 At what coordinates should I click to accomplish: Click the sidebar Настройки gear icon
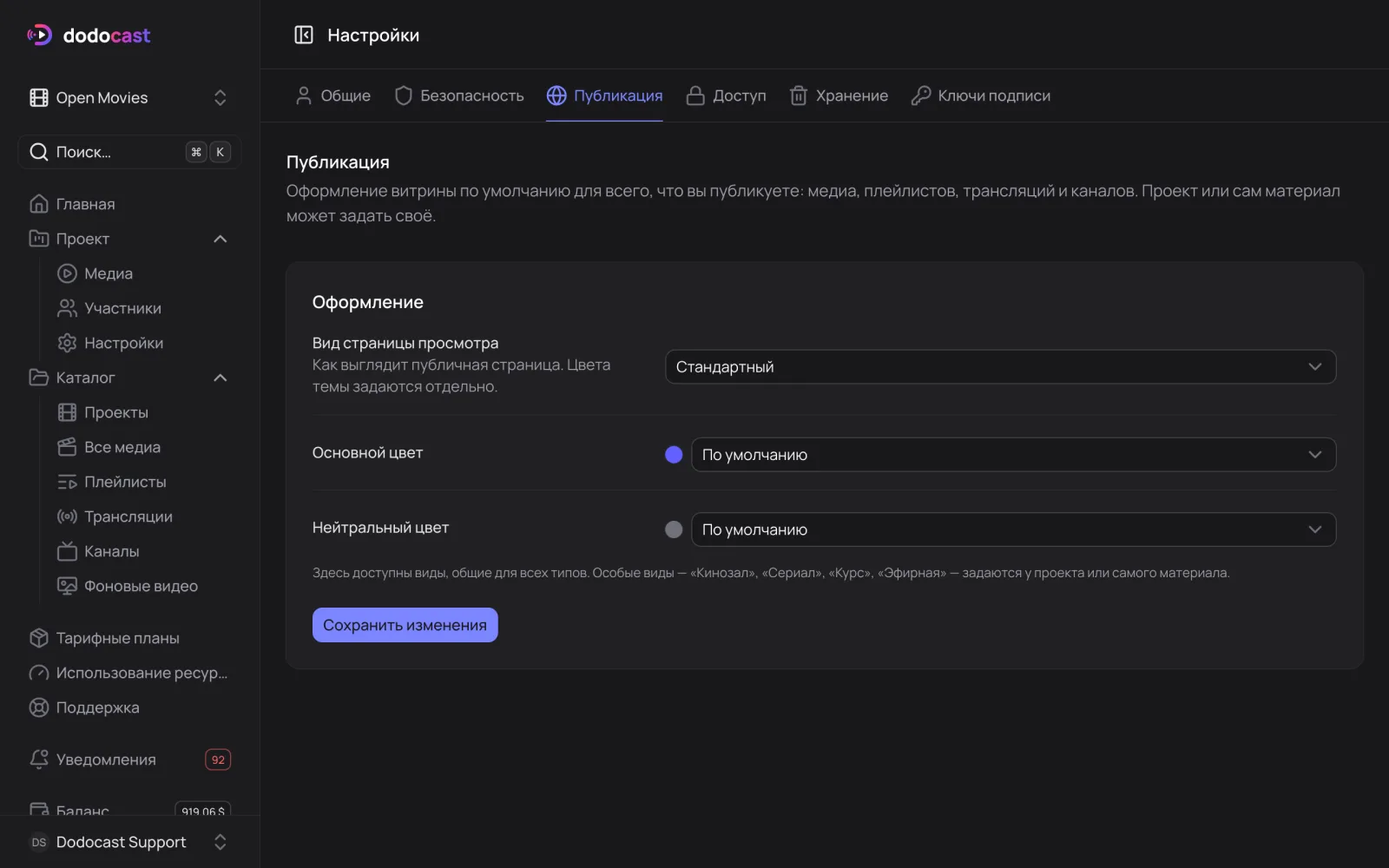coord(67,343)
